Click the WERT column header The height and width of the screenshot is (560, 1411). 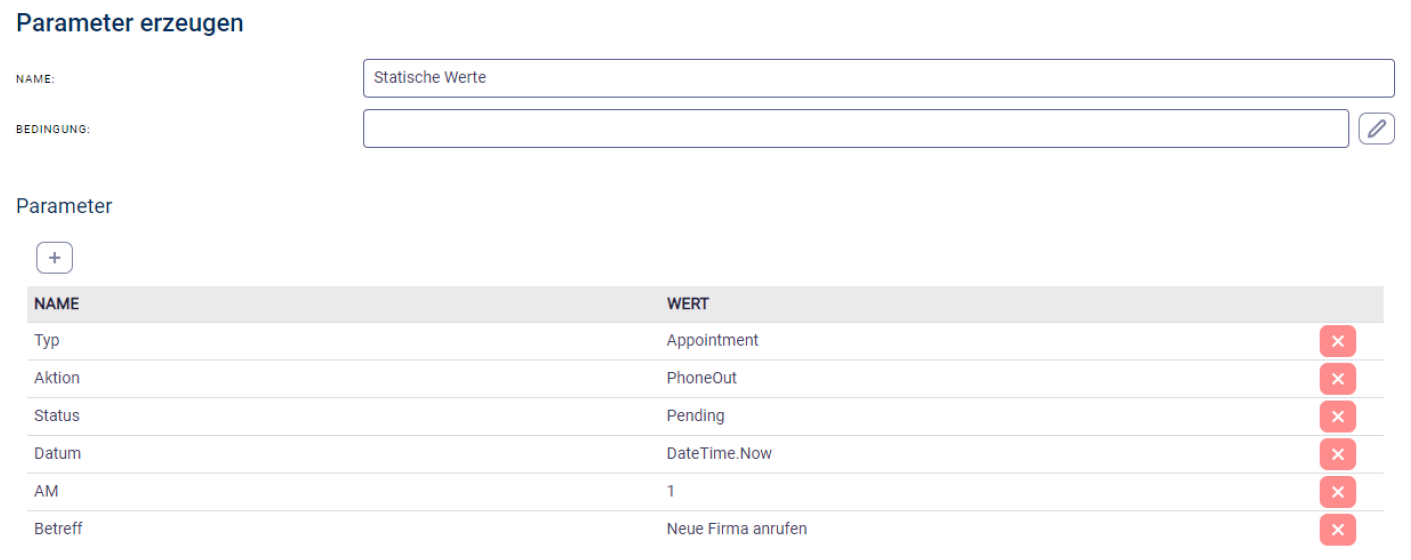pos(688,304)
